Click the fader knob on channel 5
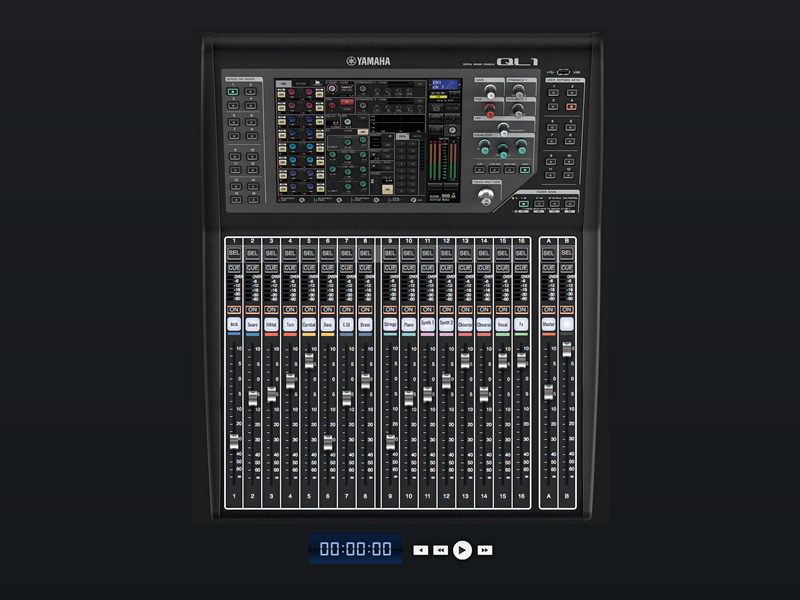Viewport: 800px width, 600px height. tap(309, 361)
